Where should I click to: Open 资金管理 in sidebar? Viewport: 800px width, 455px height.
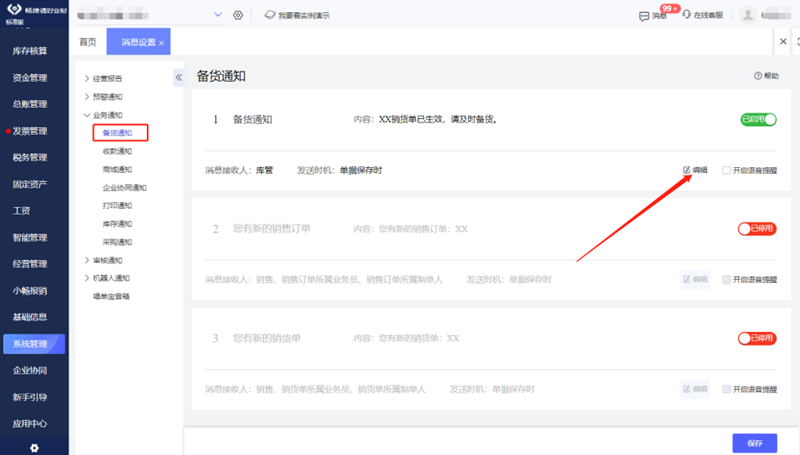[x=30, y=78]
